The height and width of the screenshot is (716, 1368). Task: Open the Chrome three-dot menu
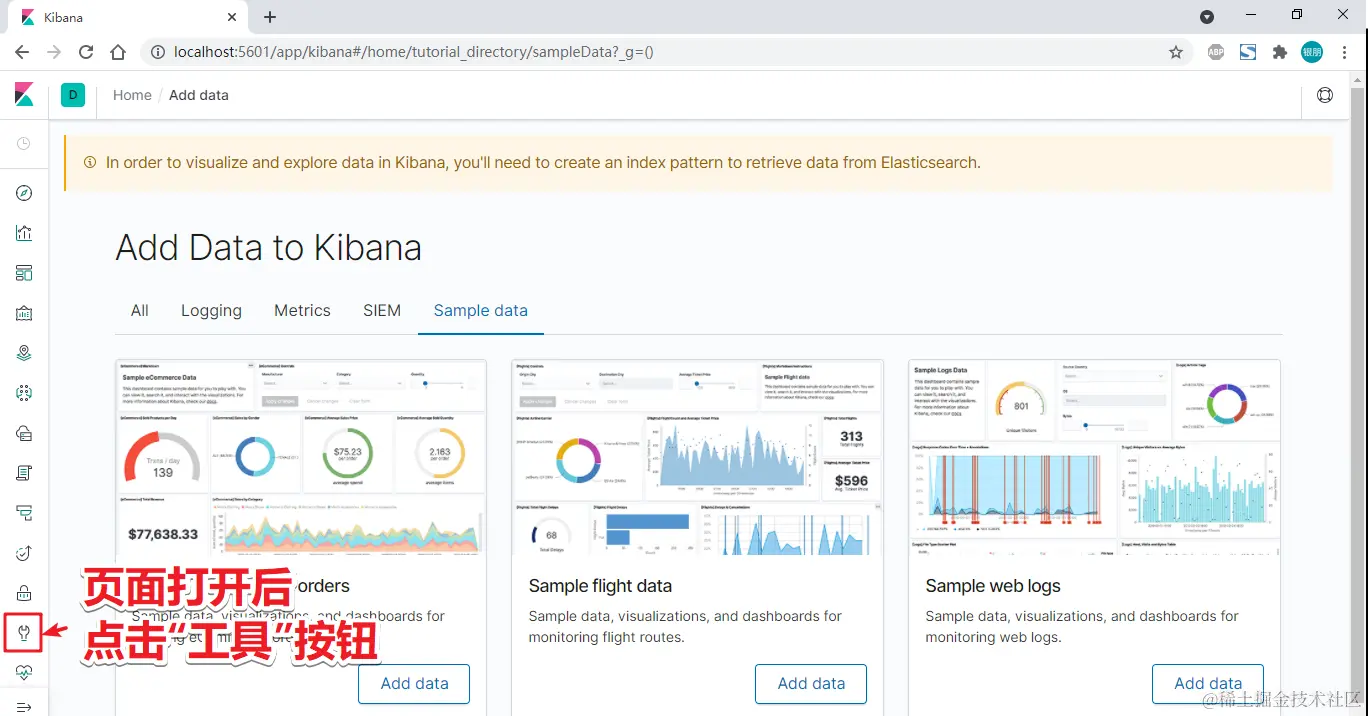coord(1344,52)
